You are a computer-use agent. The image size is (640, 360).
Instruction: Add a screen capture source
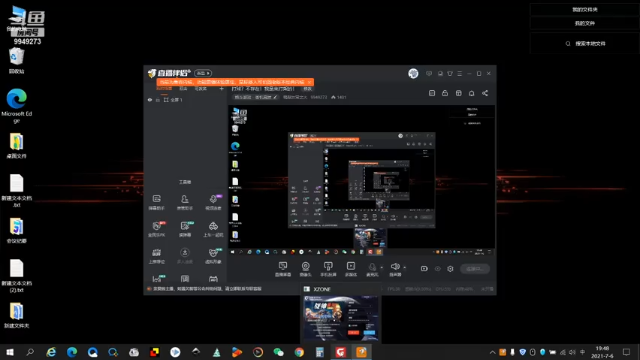282,269
